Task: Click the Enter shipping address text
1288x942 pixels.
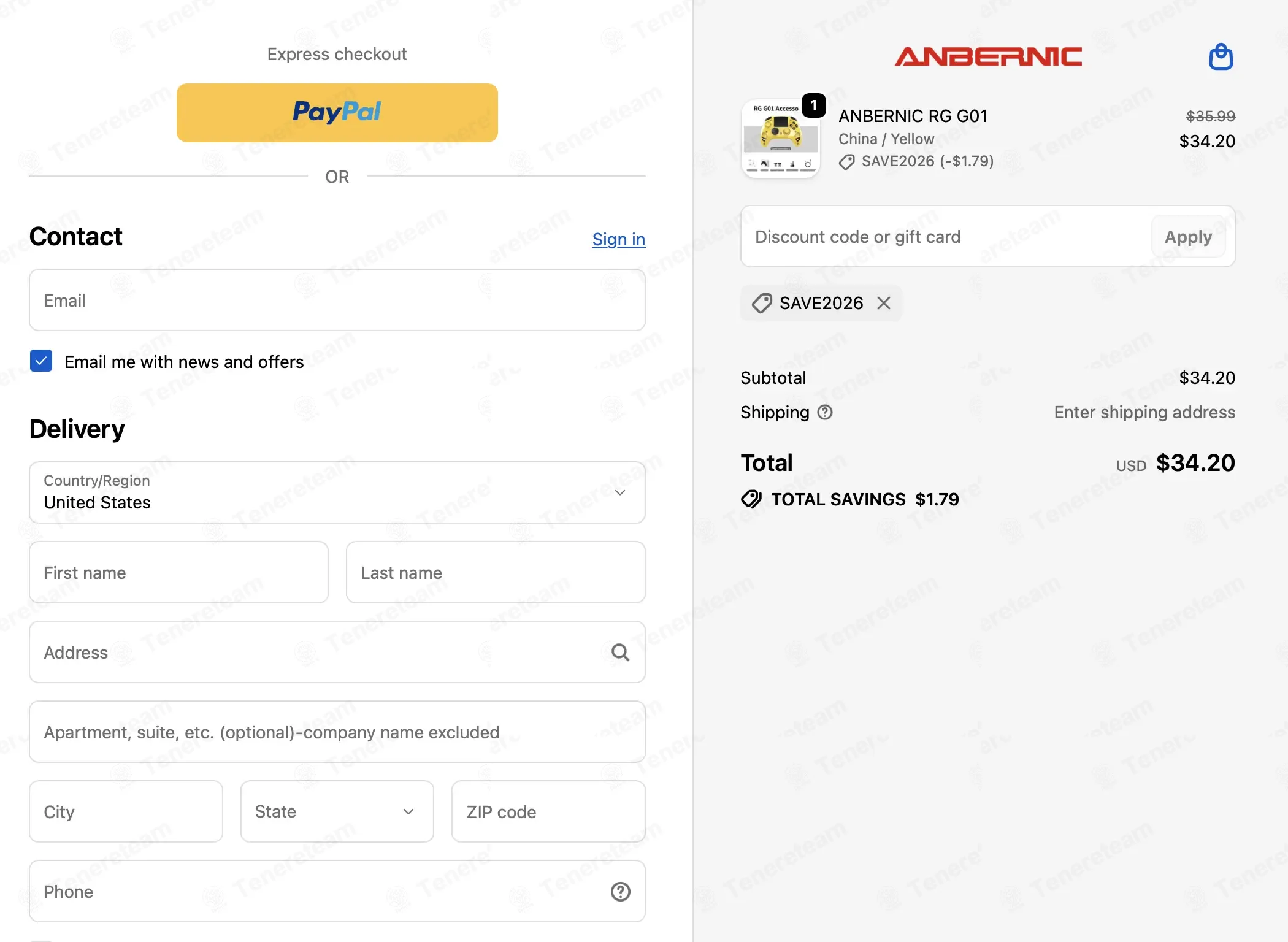Action: (1144, 412)
